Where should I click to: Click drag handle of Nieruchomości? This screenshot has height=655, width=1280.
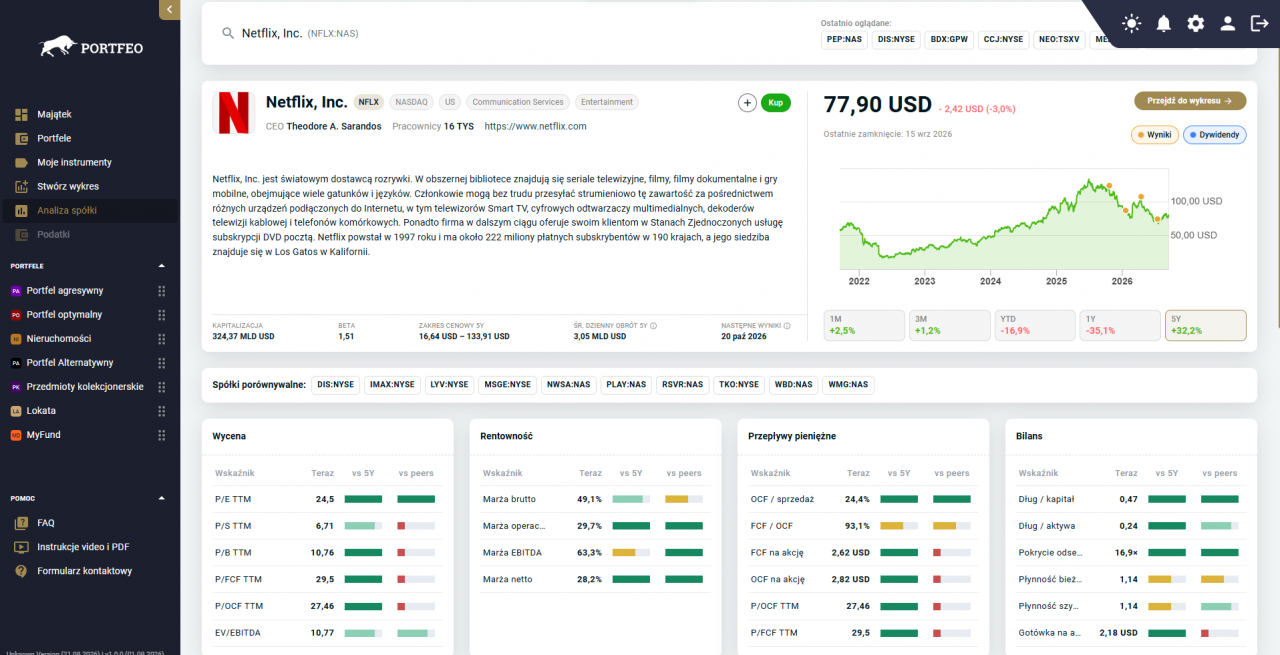tap(162, 338)
